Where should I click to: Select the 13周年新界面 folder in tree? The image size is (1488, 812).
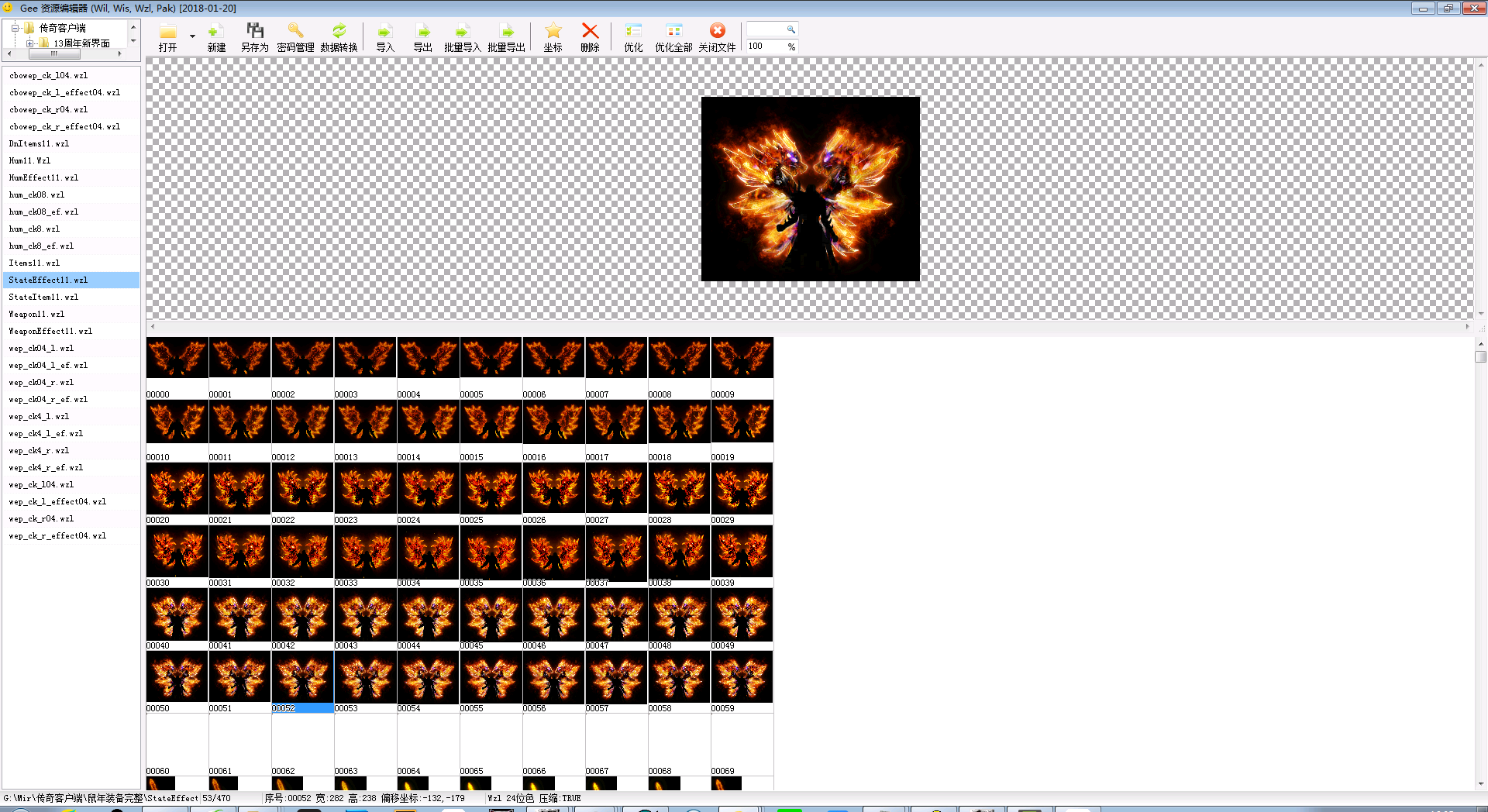coord(82,43)
